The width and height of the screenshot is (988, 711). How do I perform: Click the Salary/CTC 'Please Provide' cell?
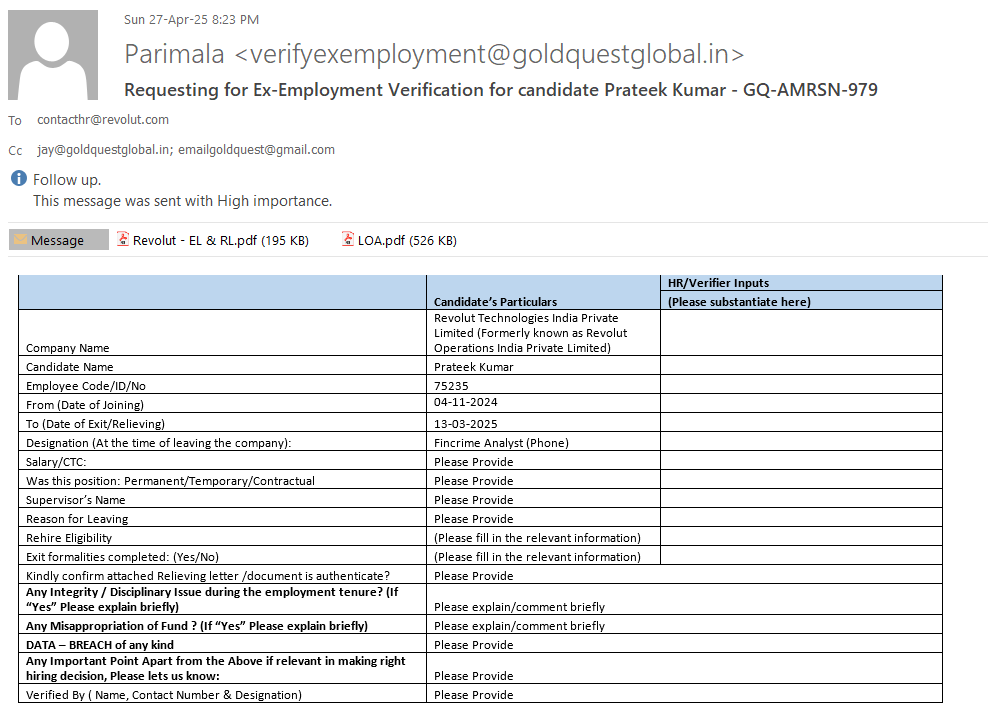(473, 462)
